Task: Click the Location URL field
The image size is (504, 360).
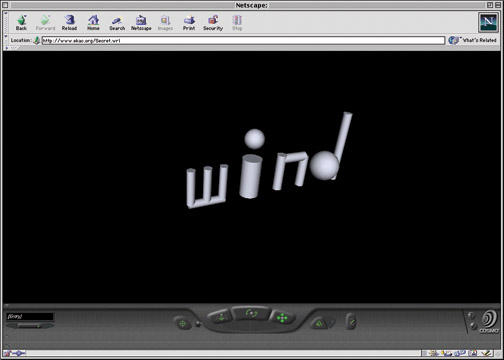Action: click(243, 41)
